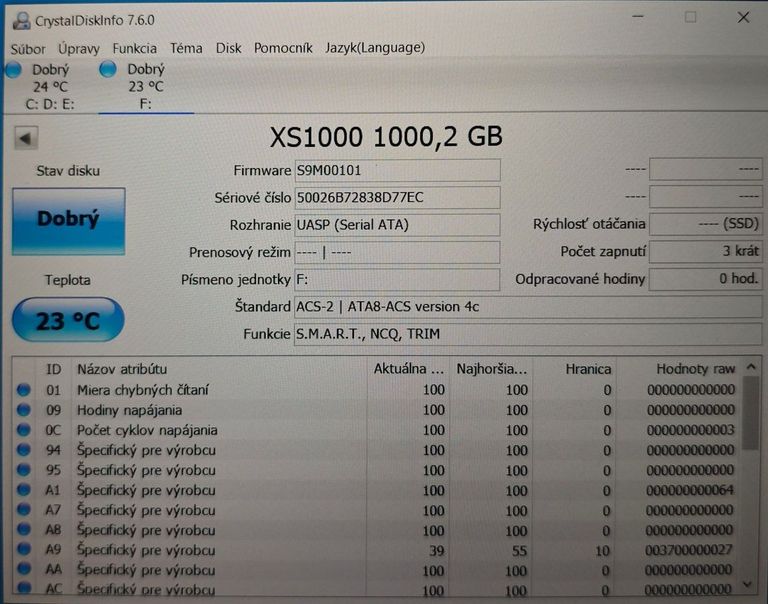The height and width of the screenshot is (604, 768).
Task: Click the Rýchlosť otáčania value (SSD)
Action: [x=706, y=224]
